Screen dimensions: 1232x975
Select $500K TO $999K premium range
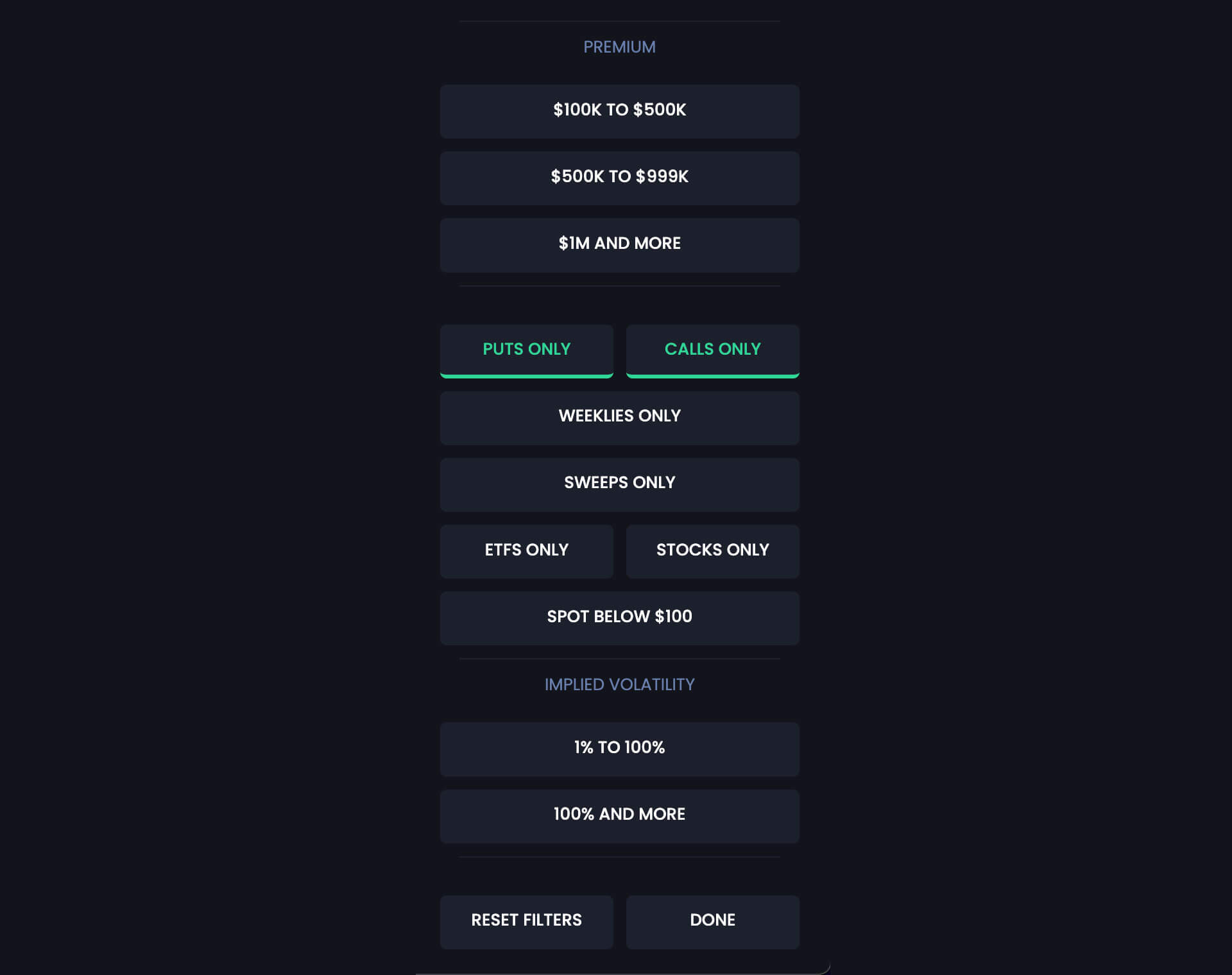click(x=619, y=178)
